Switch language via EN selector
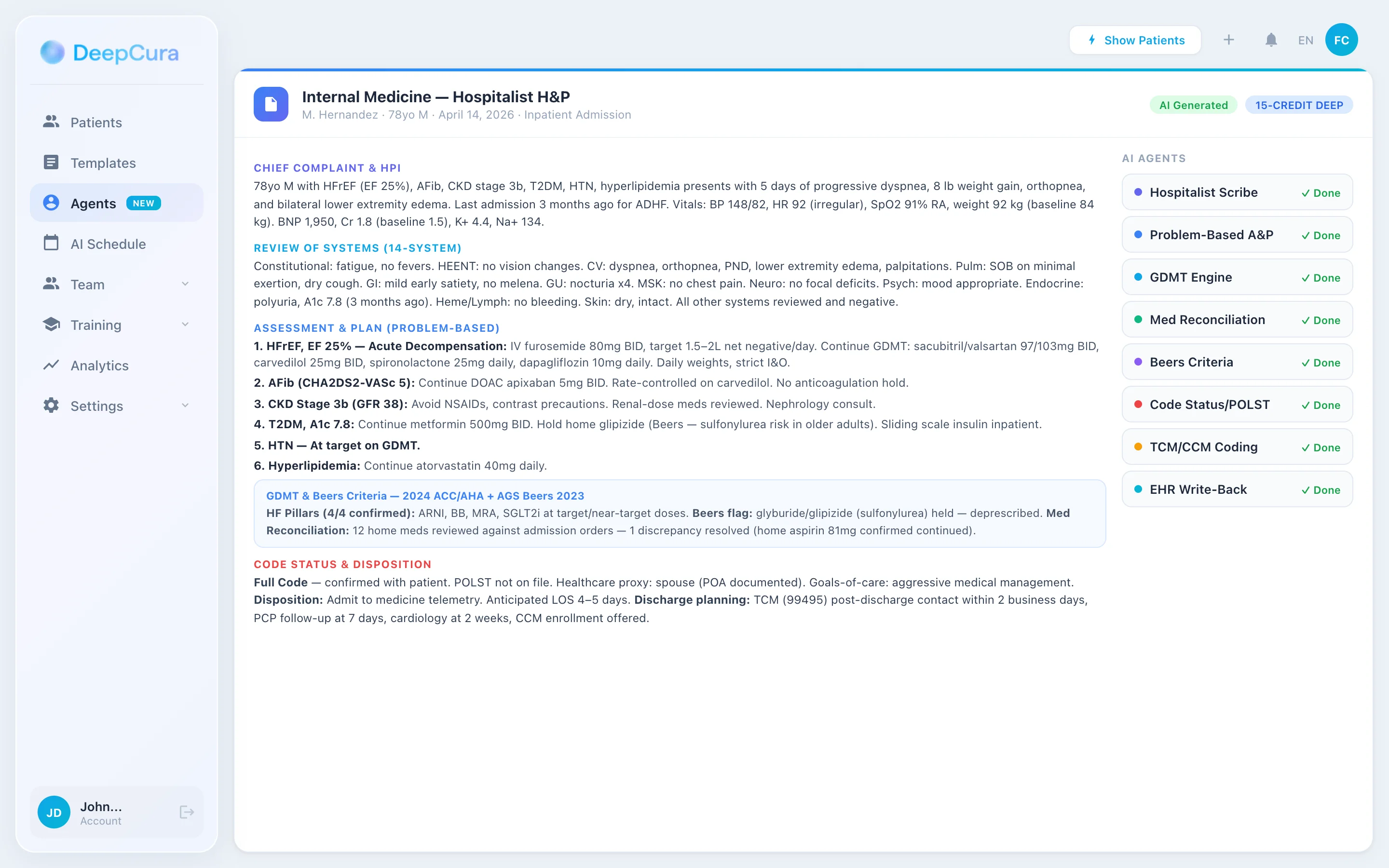 click(1305, 40)
